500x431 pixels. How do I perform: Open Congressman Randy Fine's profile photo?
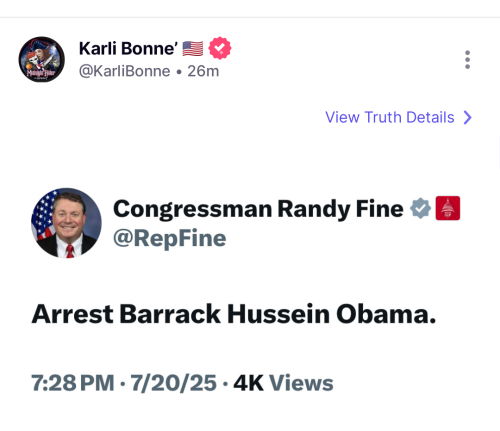66,223
